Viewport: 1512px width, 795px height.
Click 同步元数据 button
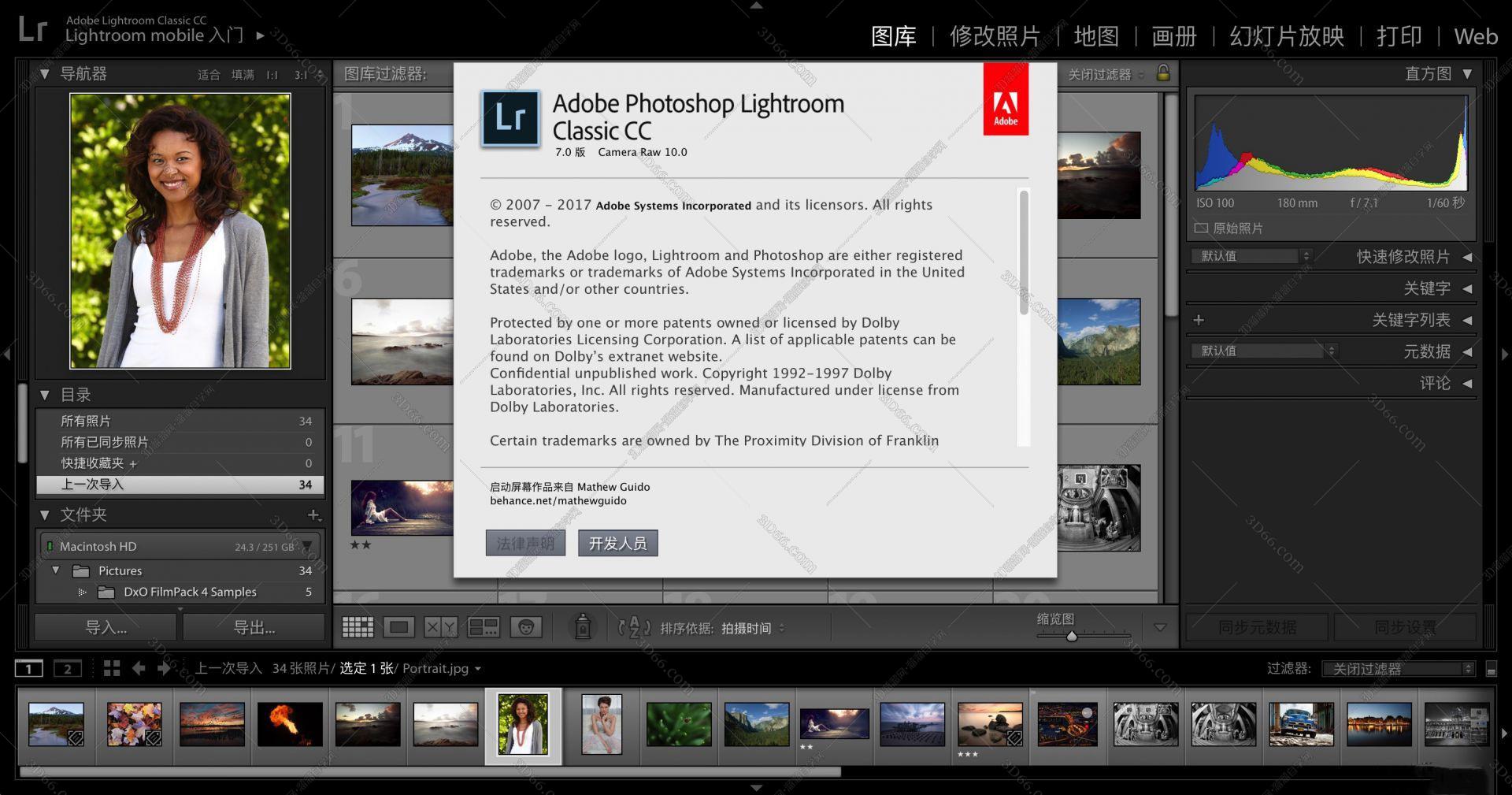[x=1257, y=627]
